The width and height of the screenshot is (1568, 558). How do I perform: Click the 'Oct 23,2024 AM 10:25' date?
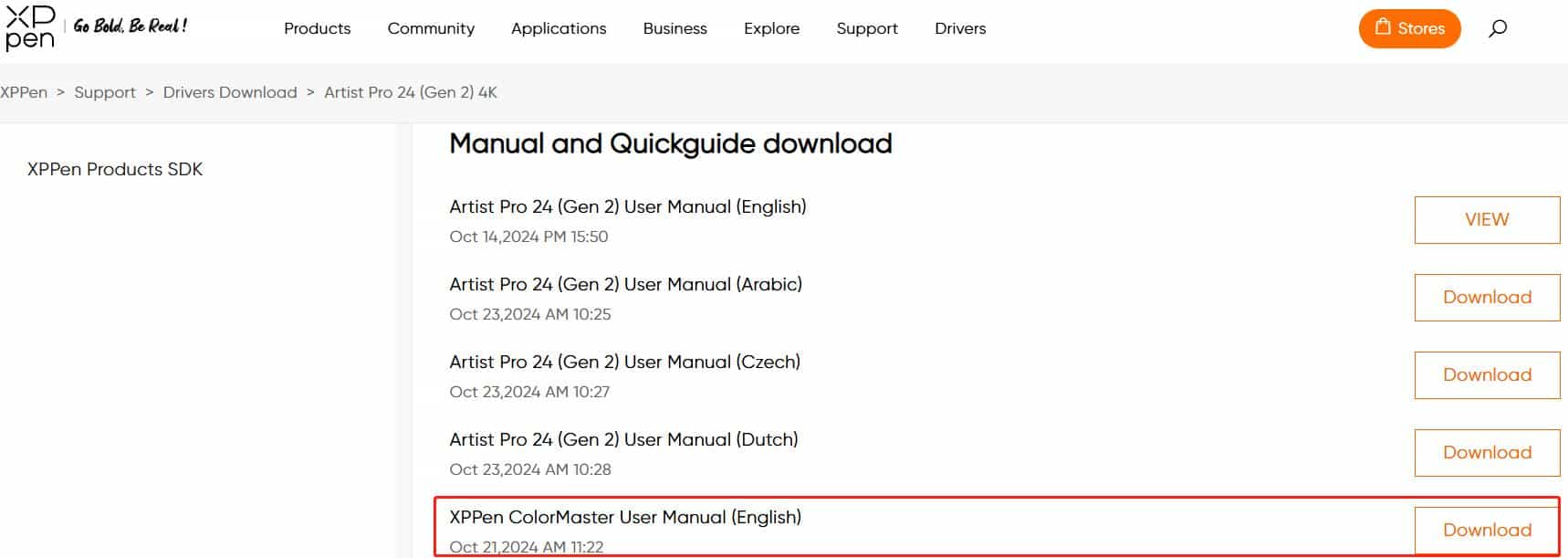point(530,314)
